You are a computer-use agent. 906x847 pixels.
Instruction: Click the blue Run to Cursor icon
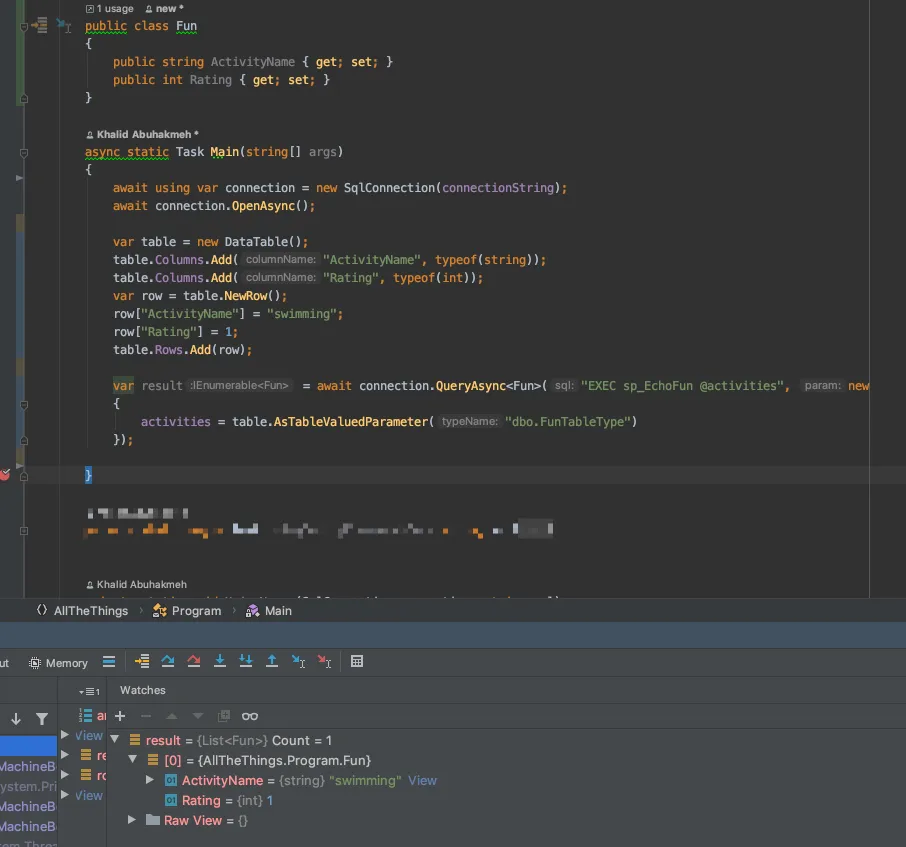(x=298, y=662)
